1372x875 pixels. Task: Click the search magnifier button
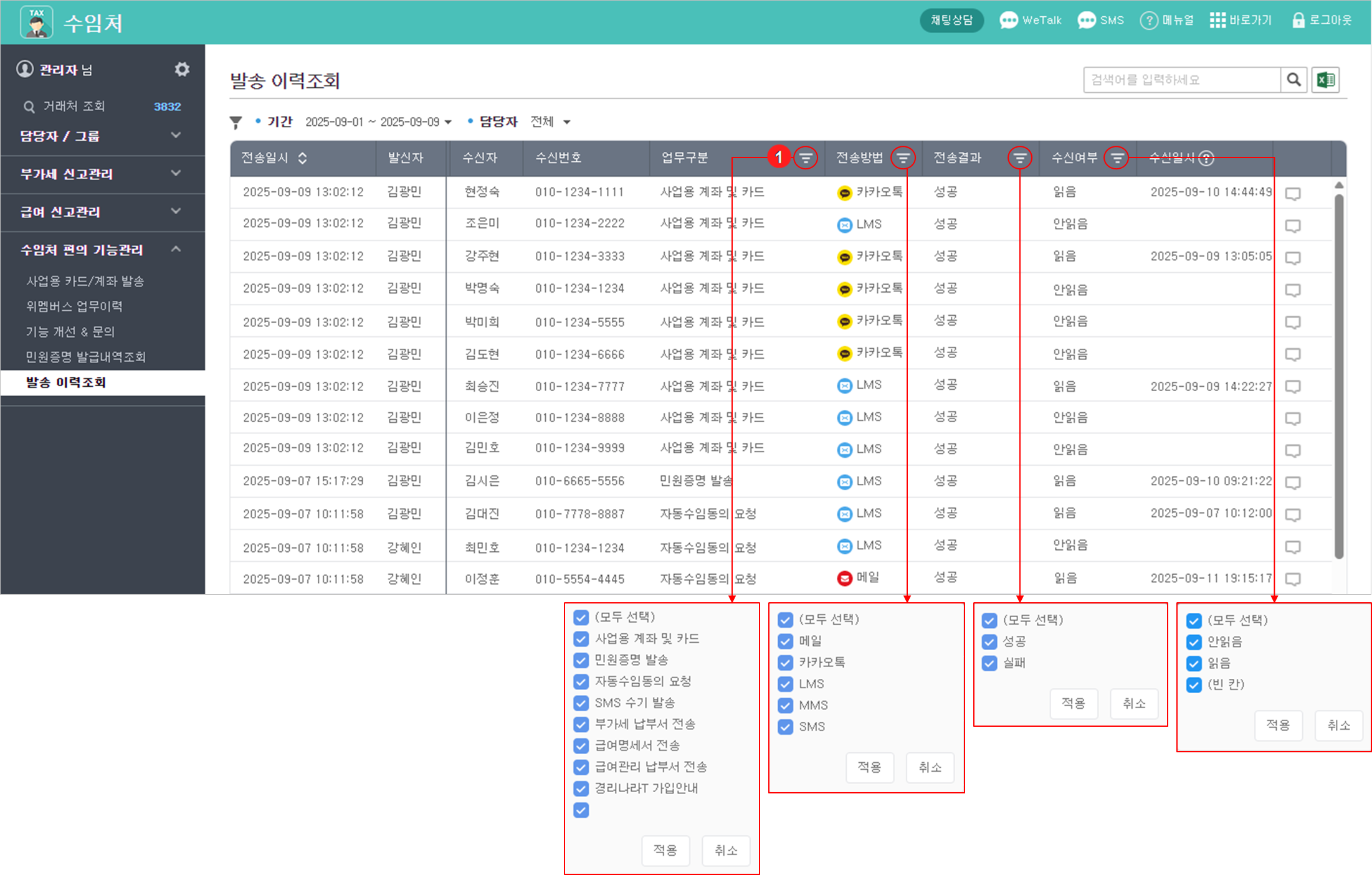point(1293,80)
